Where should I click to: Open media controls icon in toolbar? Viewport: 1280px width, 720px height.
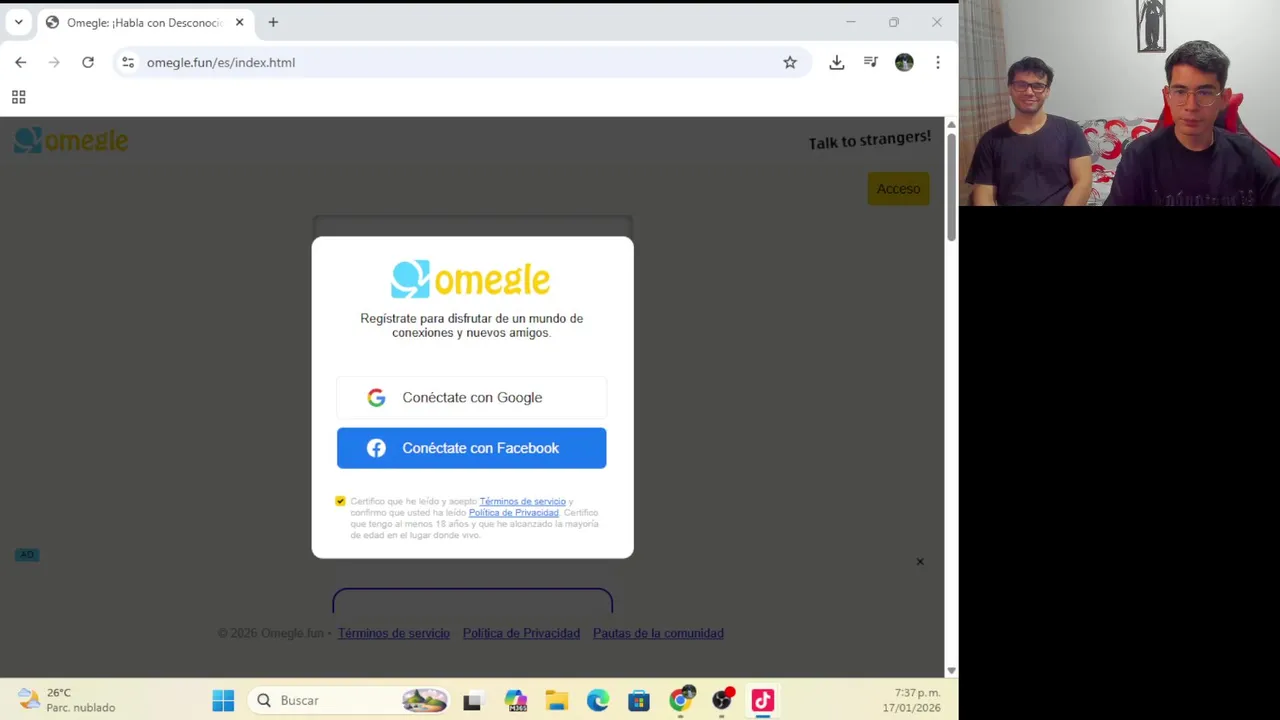(871, 62)
